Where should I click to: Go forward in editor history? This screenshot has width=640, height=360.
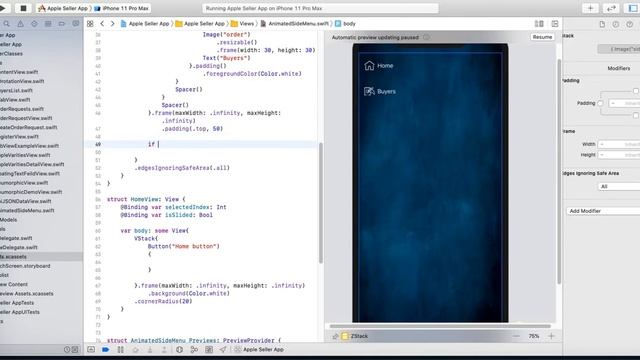(112, 24)
